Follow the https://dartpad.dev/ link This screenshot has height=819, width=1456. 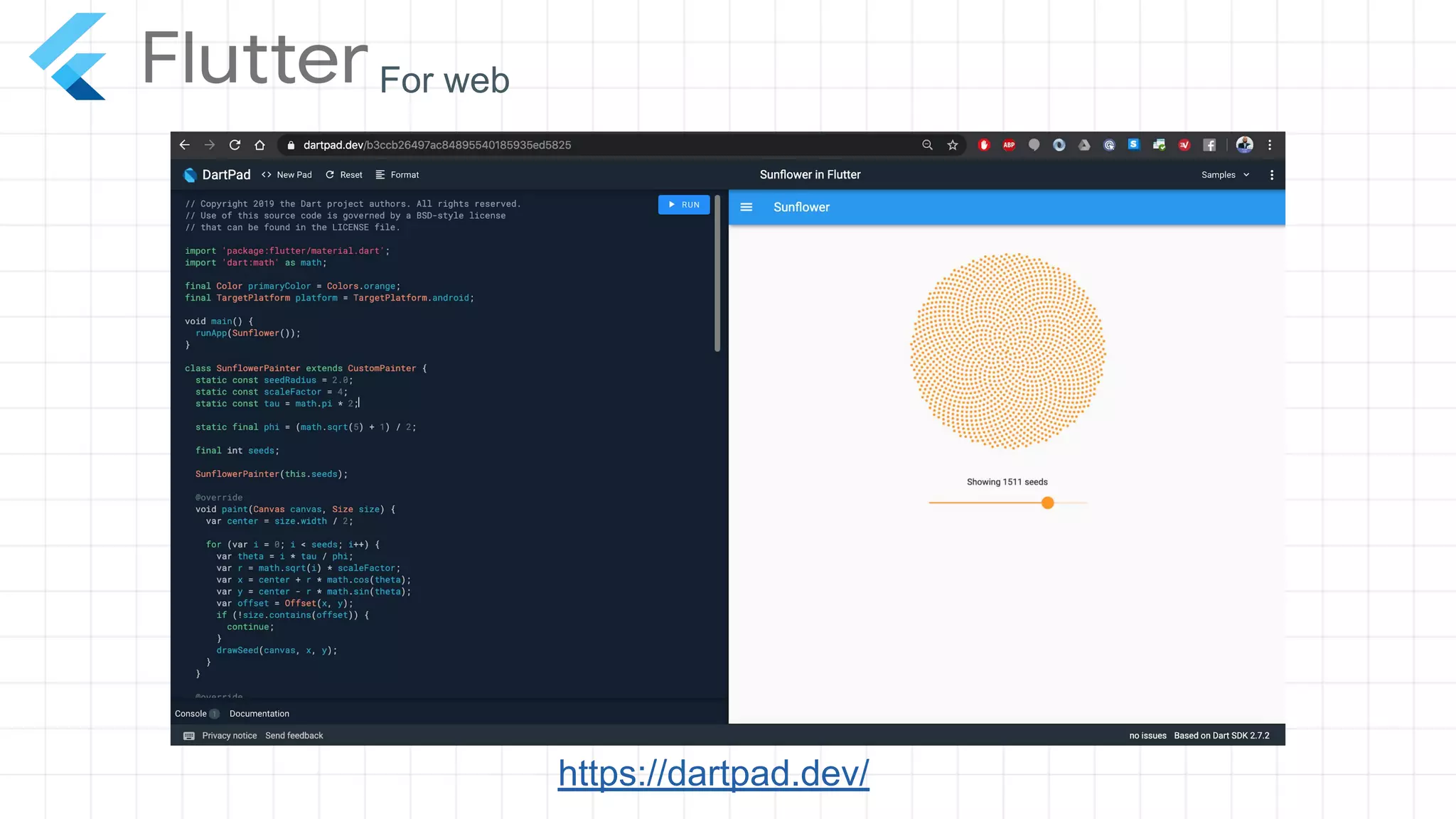tap(713, 773)
